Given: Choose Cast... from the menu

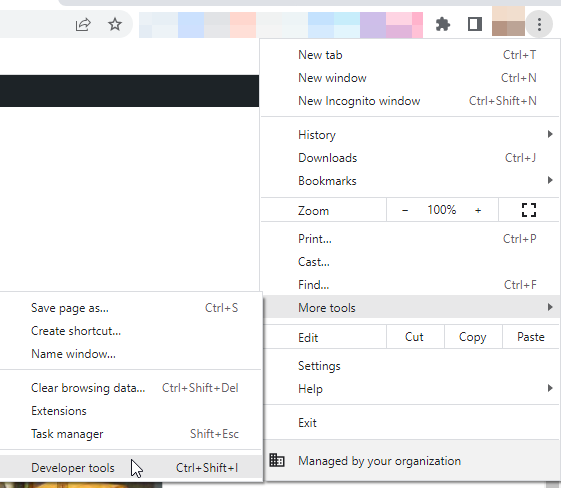Looking at the screenshot, I should [410, 262].
